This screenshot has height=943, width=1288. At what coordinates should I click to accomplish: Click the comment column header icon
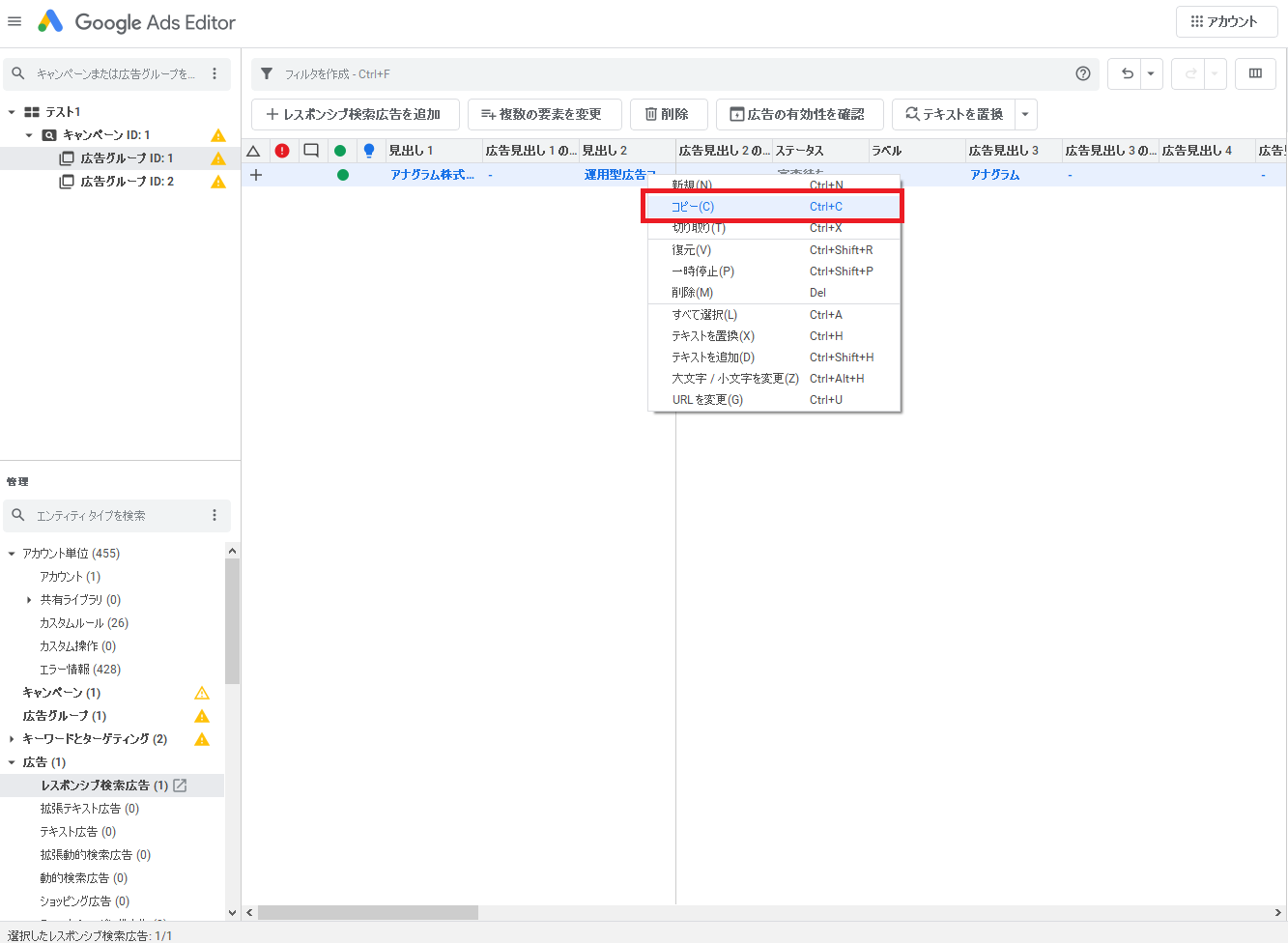[x=311, y=151]
